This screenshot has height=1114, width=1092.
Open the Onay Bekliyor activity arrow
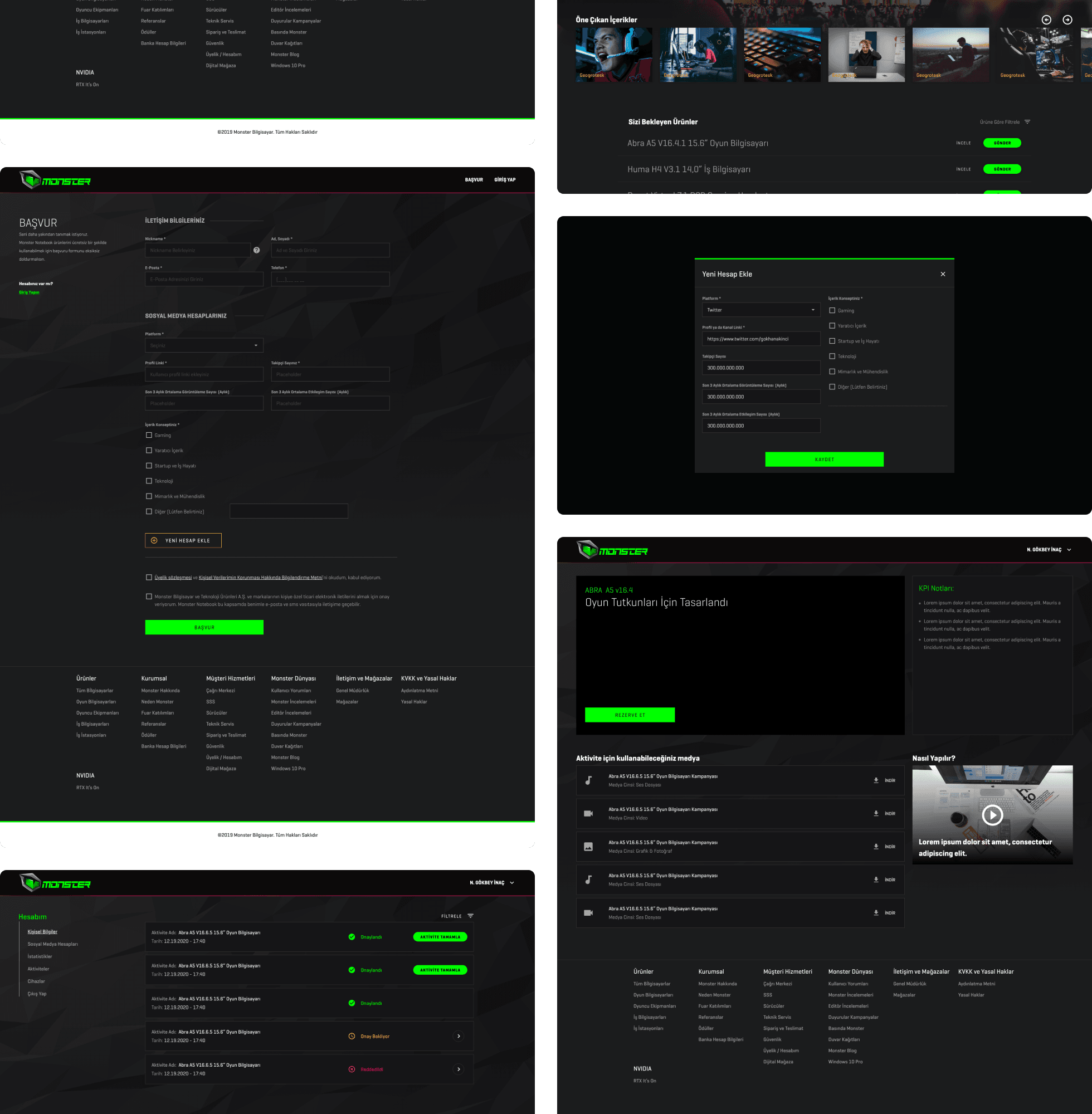pyautogui.click(x=458, y=1035)
